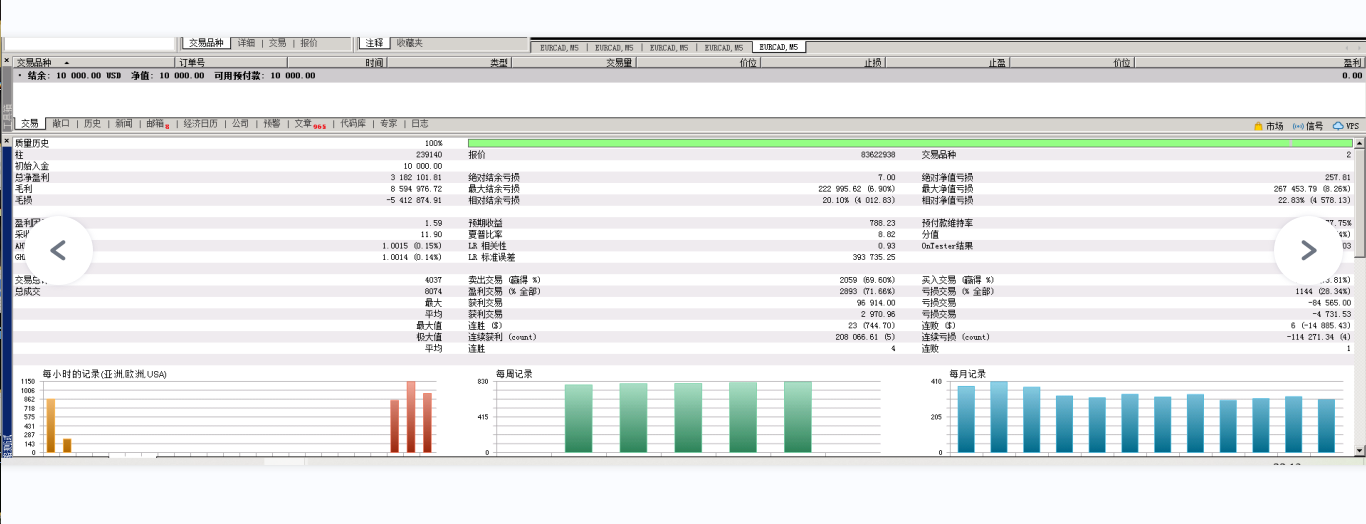Open the 日志 journal tab
Image resolution: width=1366 pixels, height=524 pixels.
click(x=419, y=124)
